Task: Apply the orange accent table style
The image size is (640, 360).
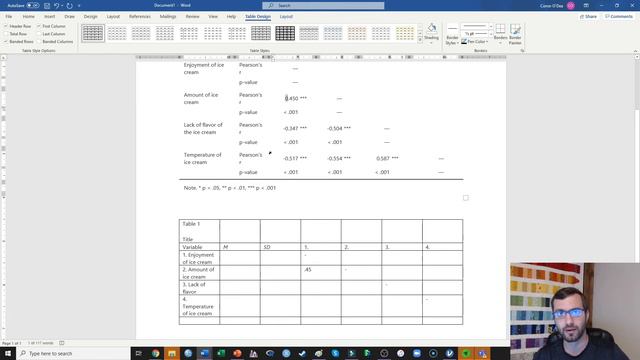Action: [357, 33]
